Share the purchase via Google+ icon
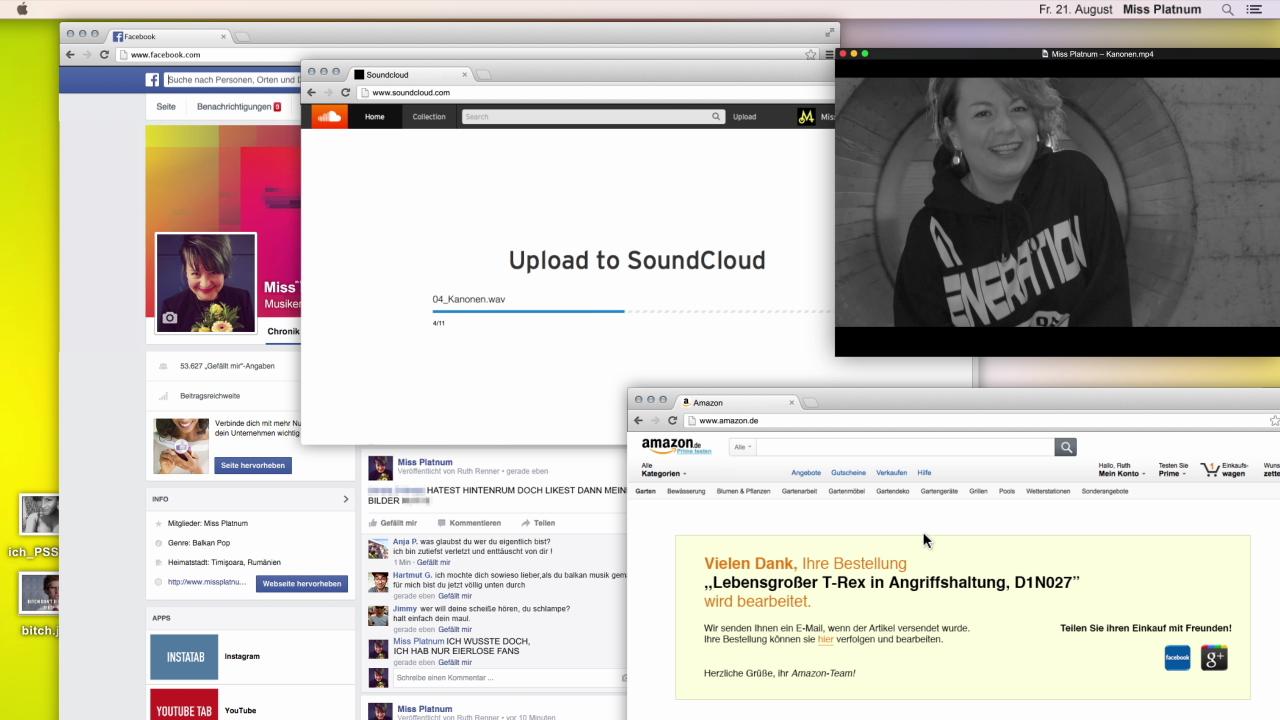This screenshot has width=1280, height=720. coord(1214,658)
